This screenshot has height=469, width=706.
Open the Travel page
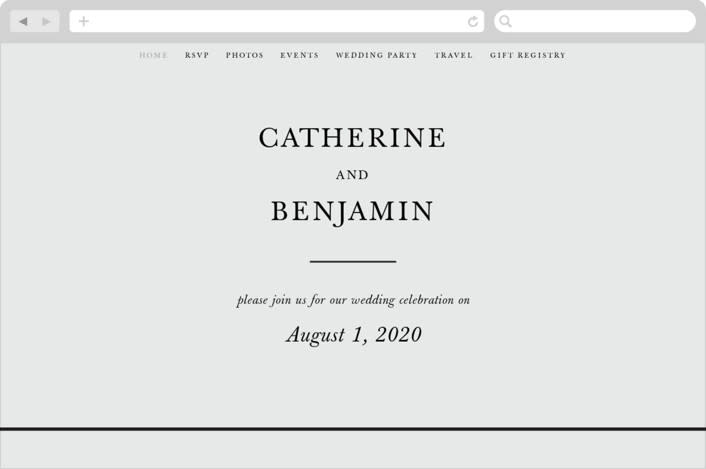453,55
